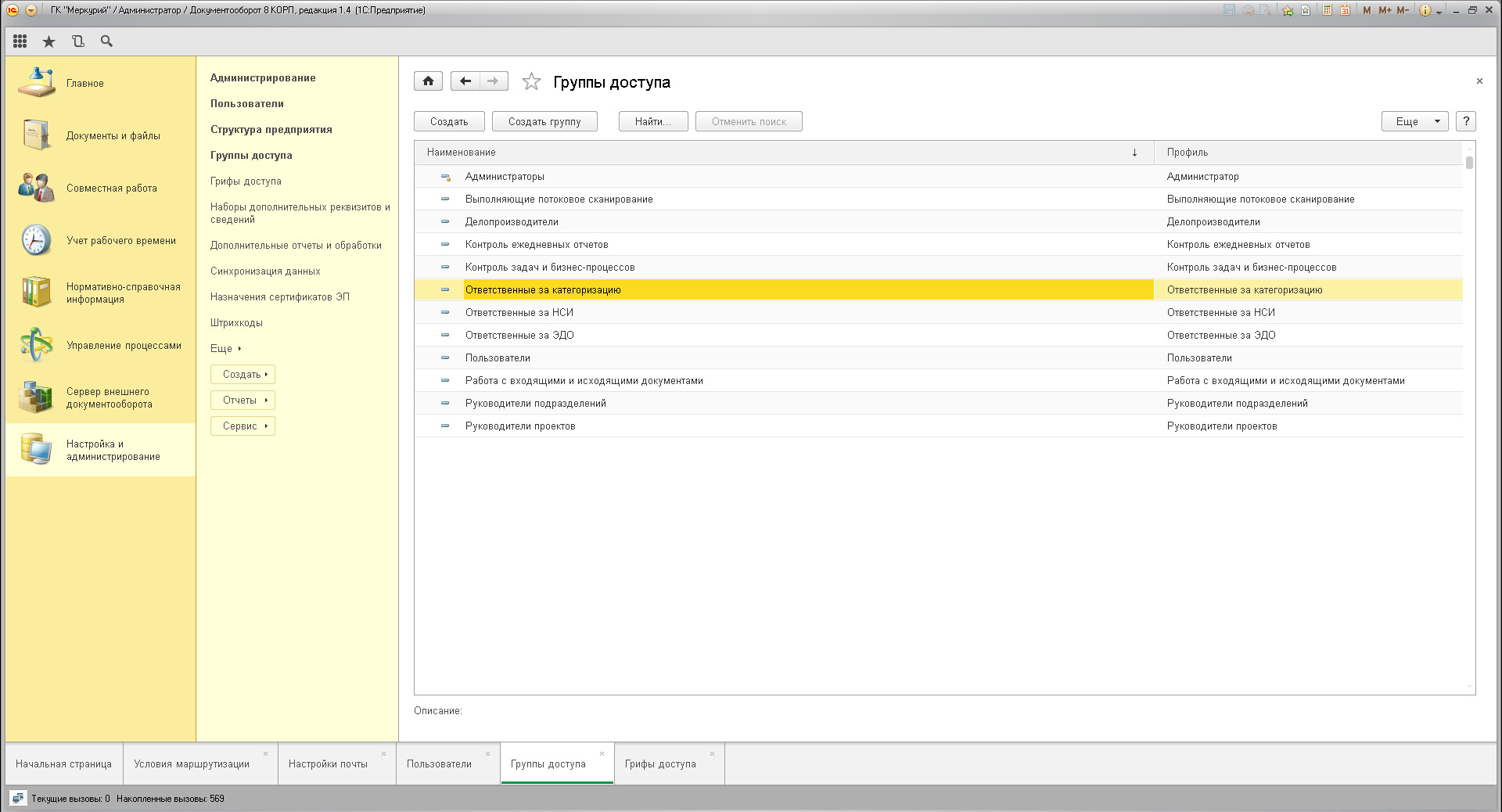The image size is (1502, 812).
Task: Open Нормативно-справочная информация section
Action: (x=100, y=293)
